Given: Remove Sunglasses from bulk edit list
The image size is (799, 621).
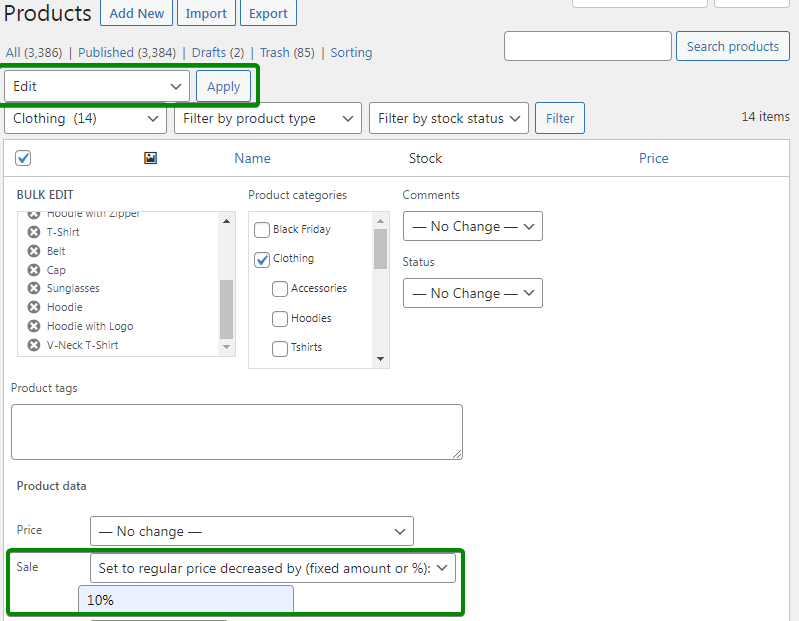Looking at the screenshot, I should [x=34, y=288].
